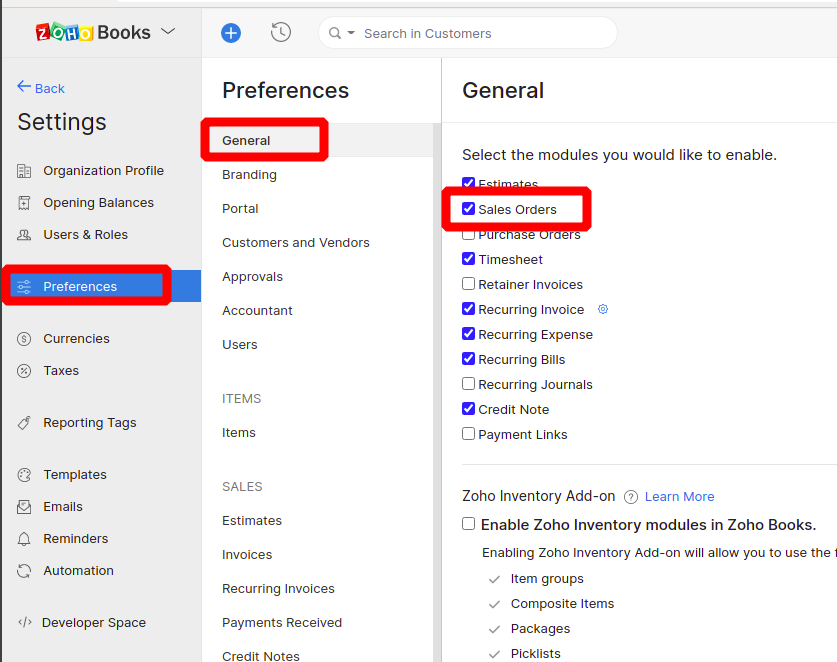Open Users in the Preferences list
Viewport: 837px width, 662px height.
pos(240,345)
